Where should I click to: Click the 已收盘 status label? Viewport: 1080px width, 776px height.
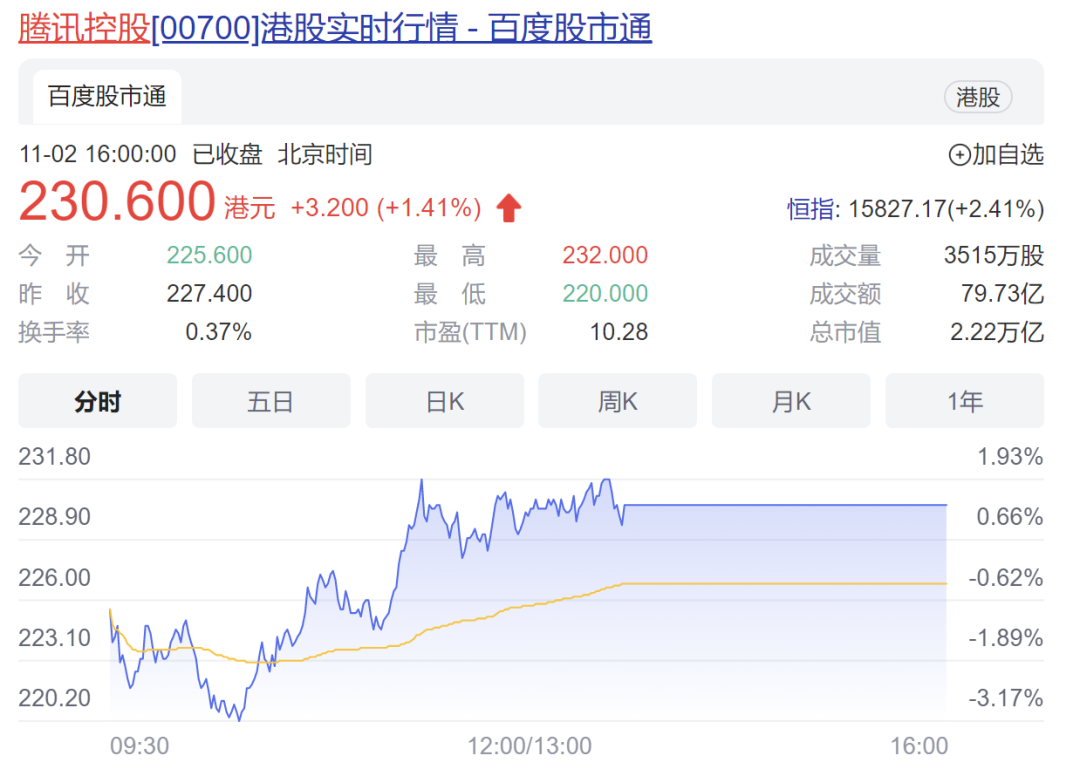click(227, 154)
